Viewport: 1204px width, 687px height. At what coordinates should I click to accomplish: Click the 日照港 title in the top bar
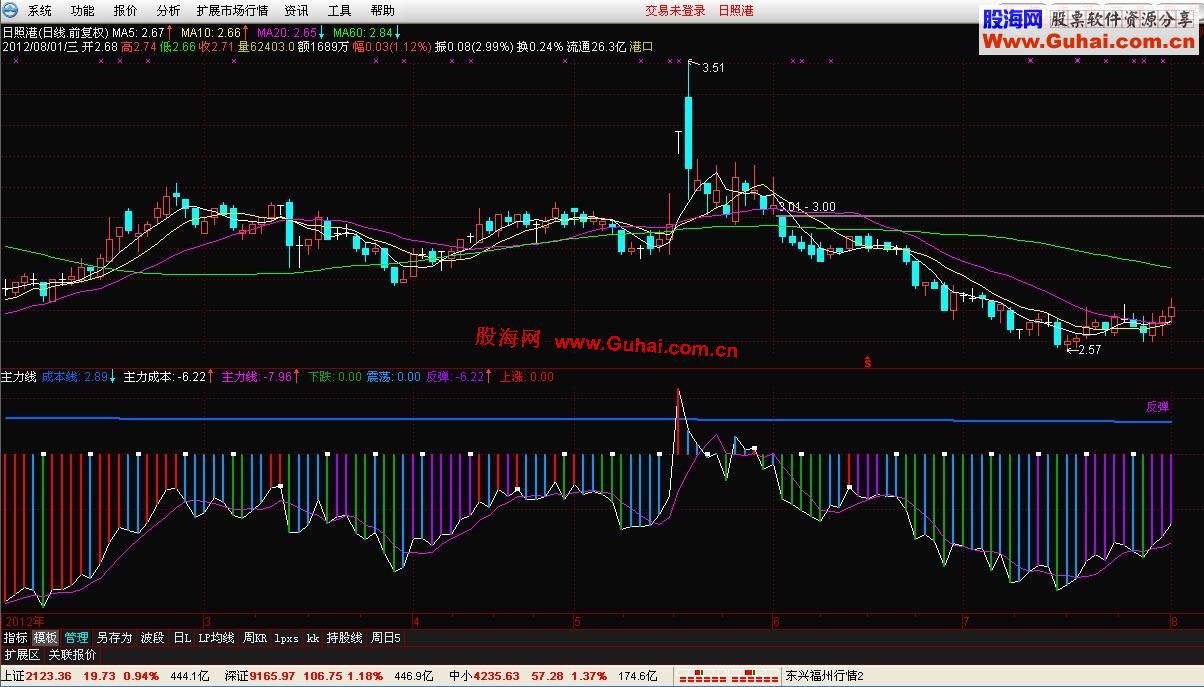[735, 11]
